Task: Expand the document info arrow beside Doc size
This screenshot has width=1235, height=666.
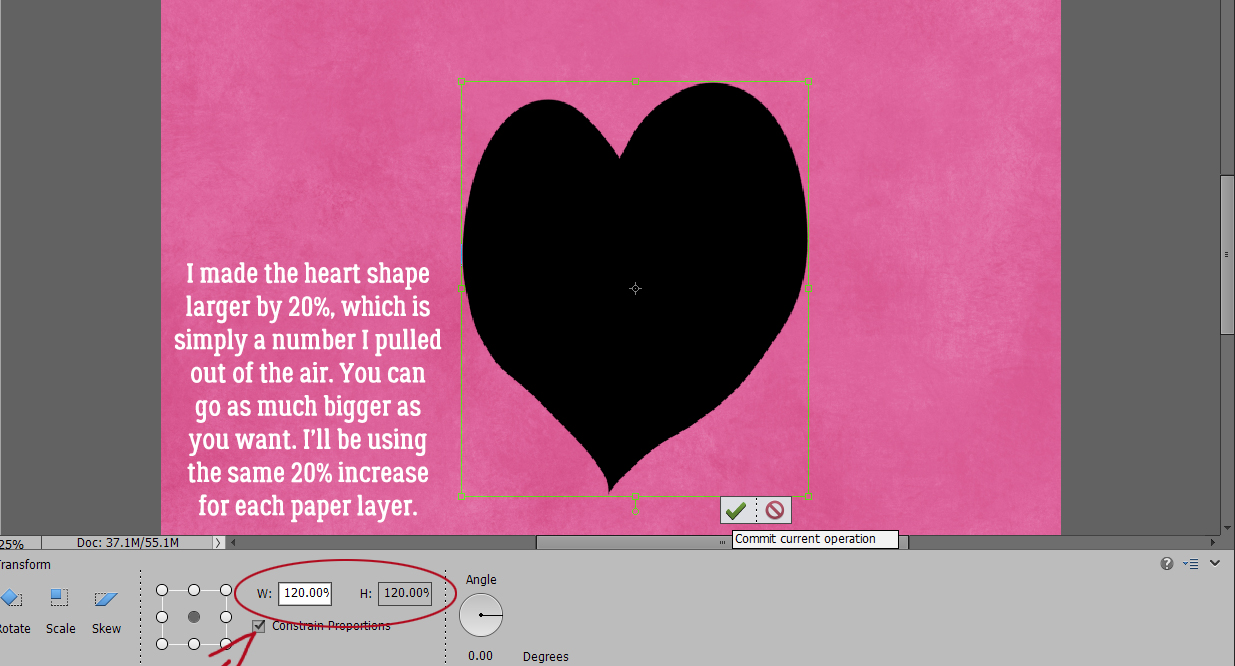Action: pos(219,543)
